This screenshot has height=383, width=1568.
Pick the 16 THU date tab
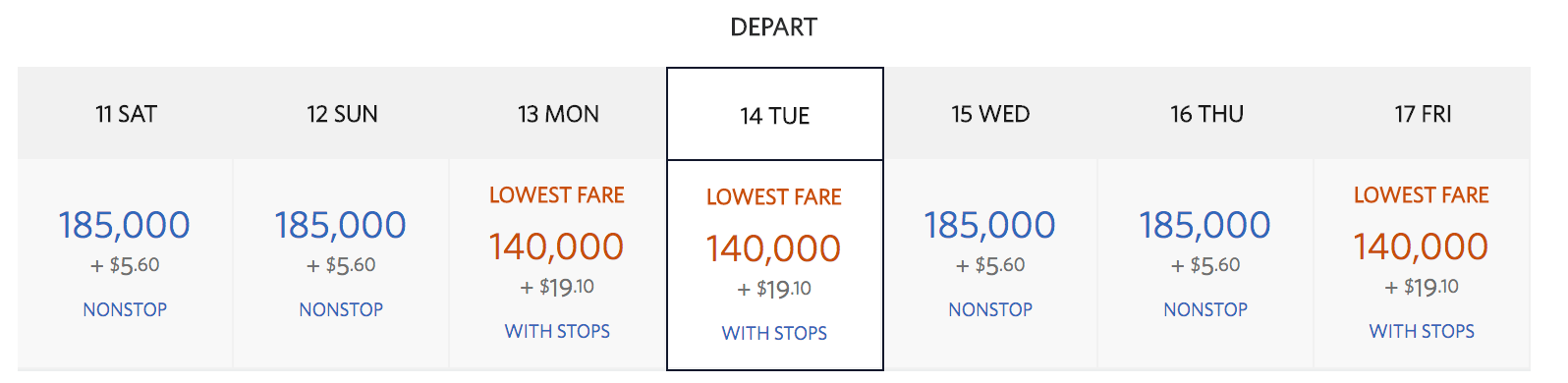pos(1206,114)
